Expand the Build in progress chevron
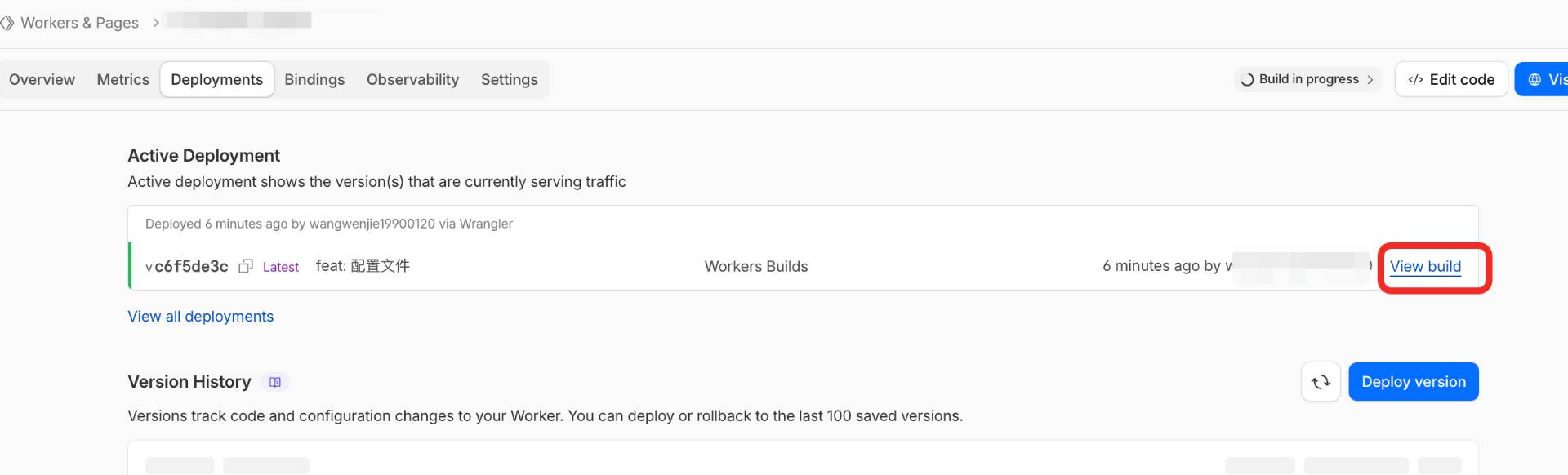The height and width of the screenshot is (475, 1568). [1370, 80]
